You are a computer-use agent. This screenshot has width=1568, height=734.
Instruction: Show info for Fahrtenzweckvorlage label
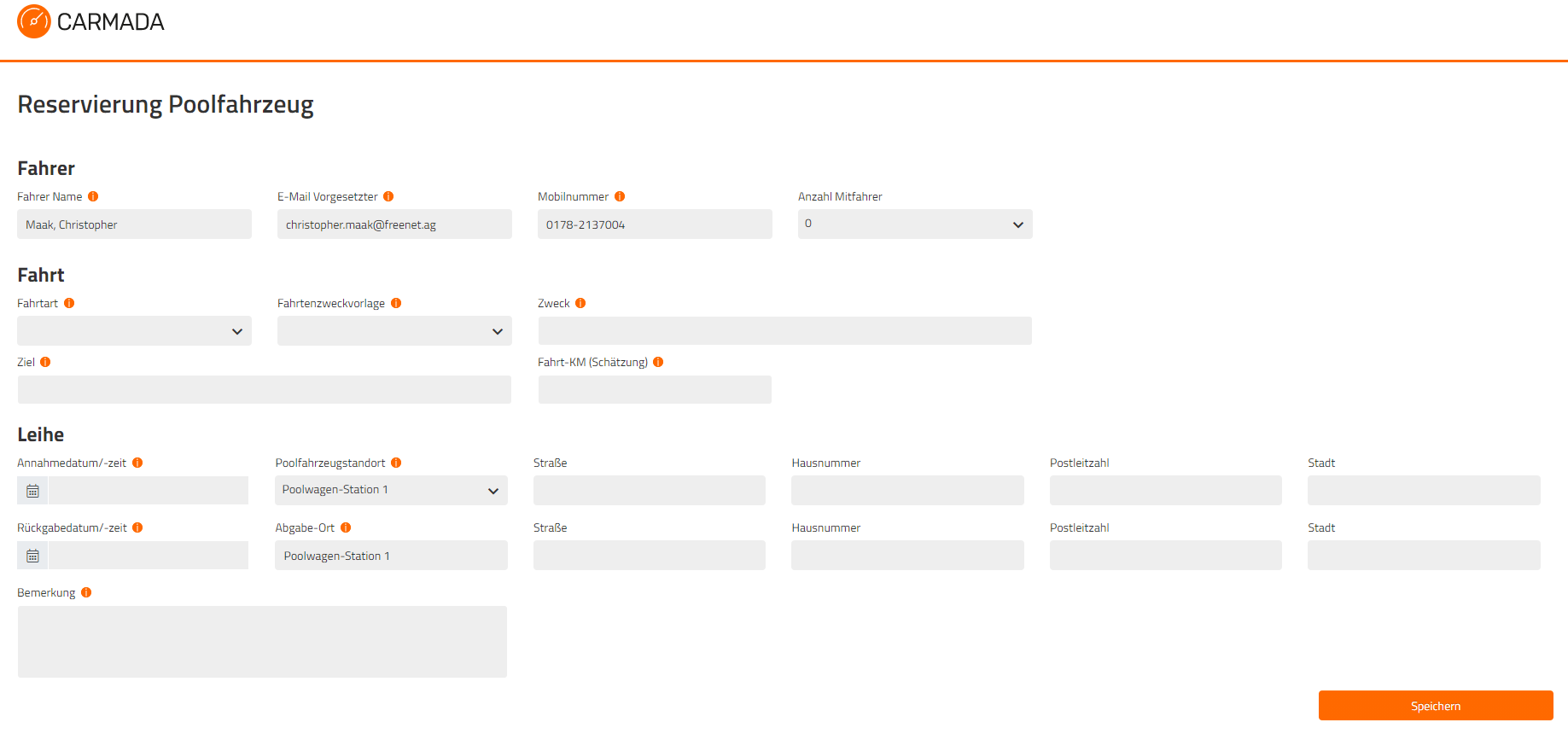(396, 303)
